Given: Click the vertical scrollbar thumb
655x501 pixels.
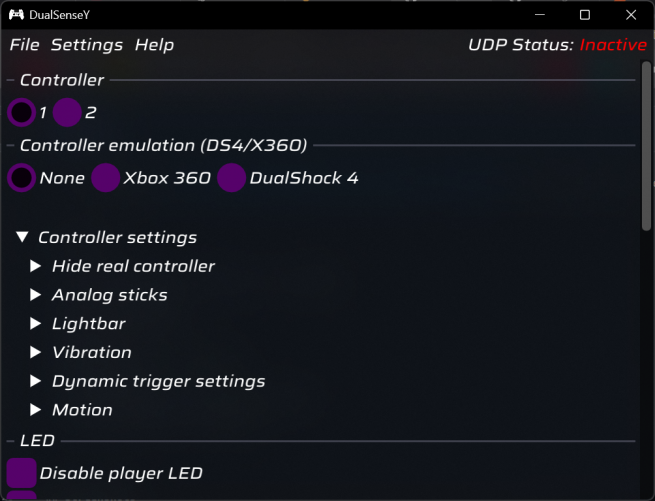Looking at the screenshot, I should [x=646, y=150].
